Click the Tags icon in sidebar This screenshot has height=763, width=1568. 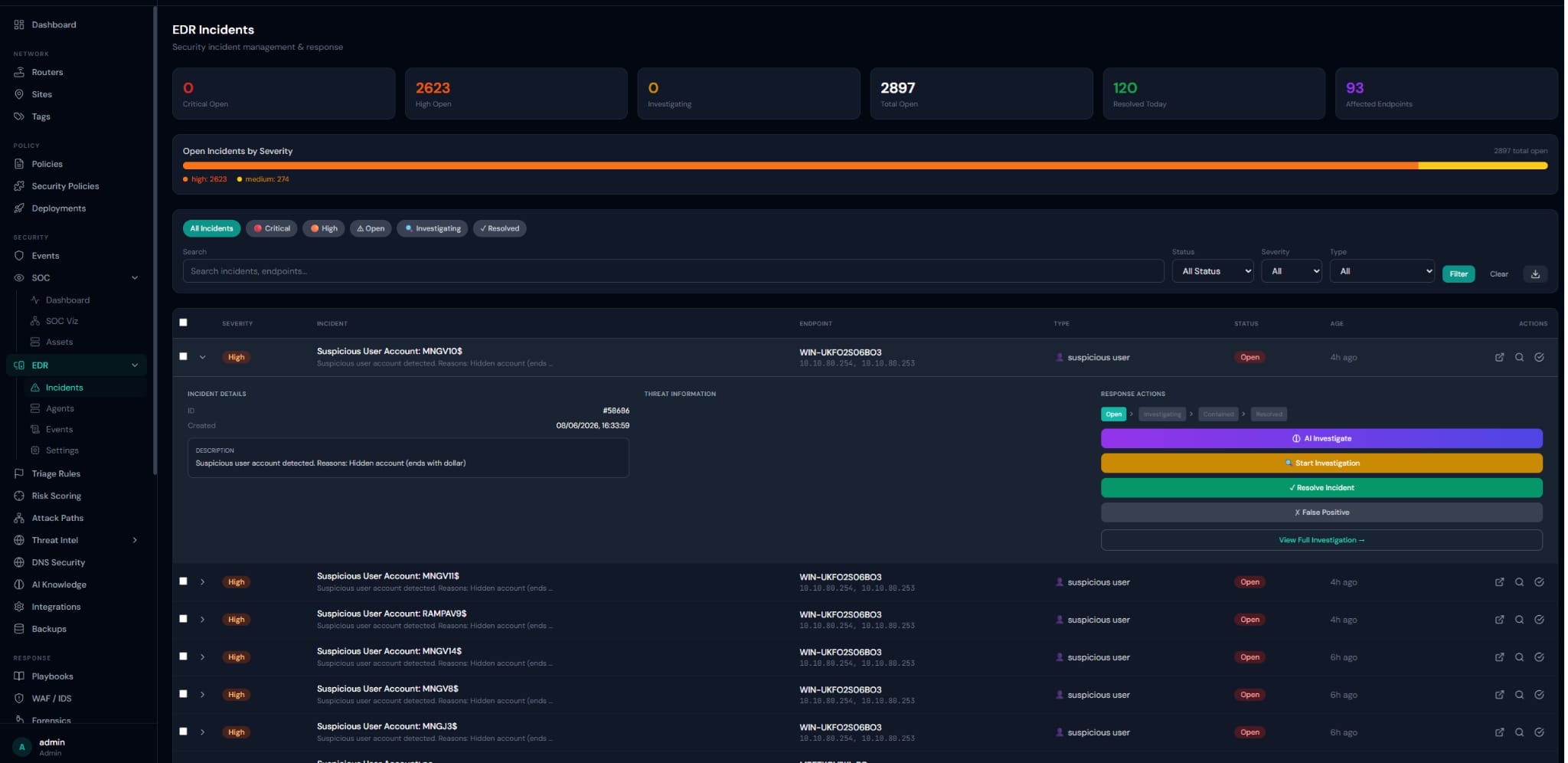point(19,116)
